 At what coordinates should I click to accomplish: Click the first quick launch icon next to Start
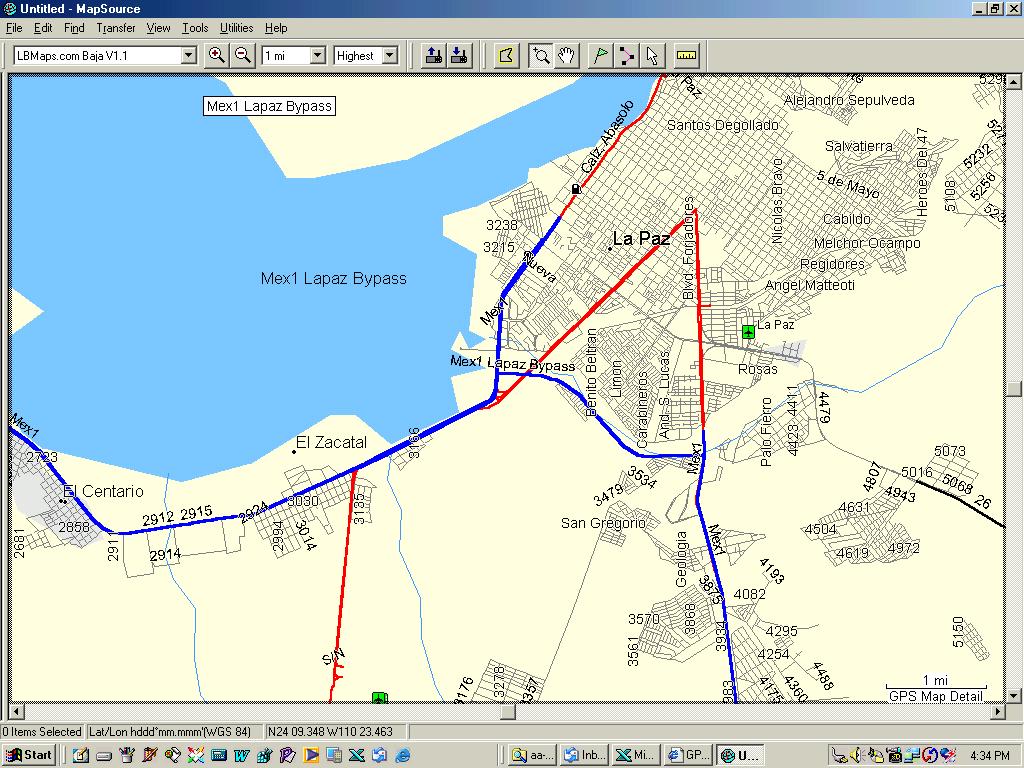click(81, 756)
